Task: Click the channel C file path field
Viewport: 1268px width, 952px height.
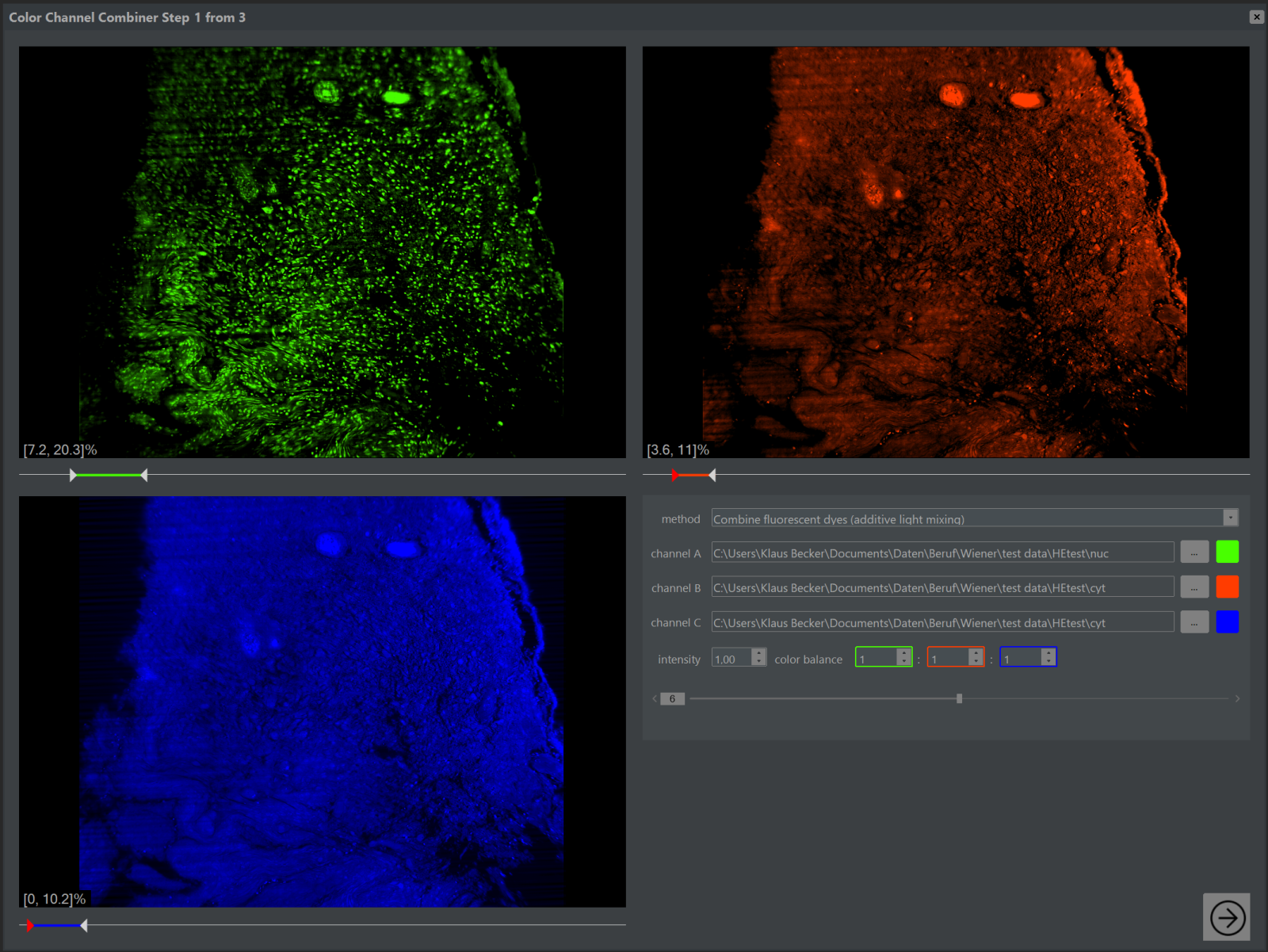Action: [x=941, y=623]
